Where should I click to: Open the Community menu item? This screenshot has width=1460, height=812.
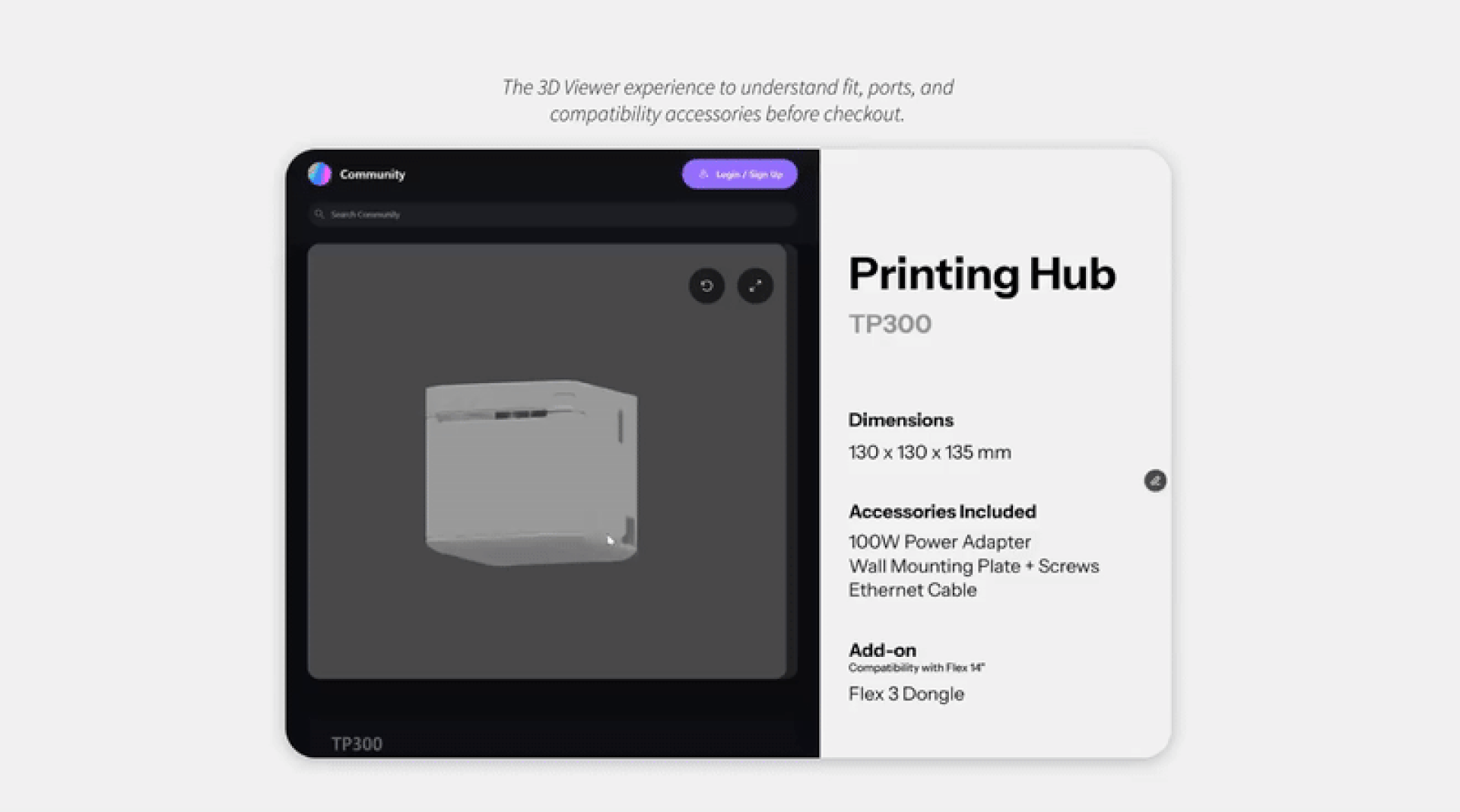coord(372,174)
